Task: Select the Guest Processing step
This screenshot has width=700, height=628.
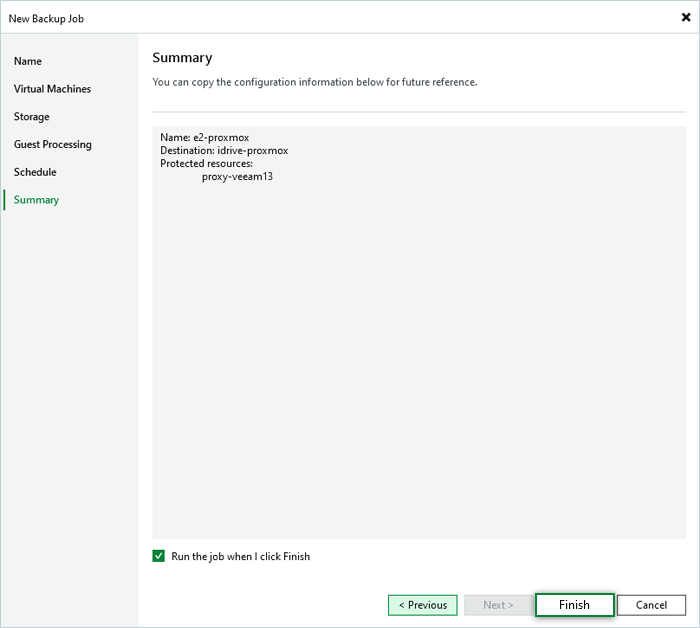Action: (x=53, y=144)
